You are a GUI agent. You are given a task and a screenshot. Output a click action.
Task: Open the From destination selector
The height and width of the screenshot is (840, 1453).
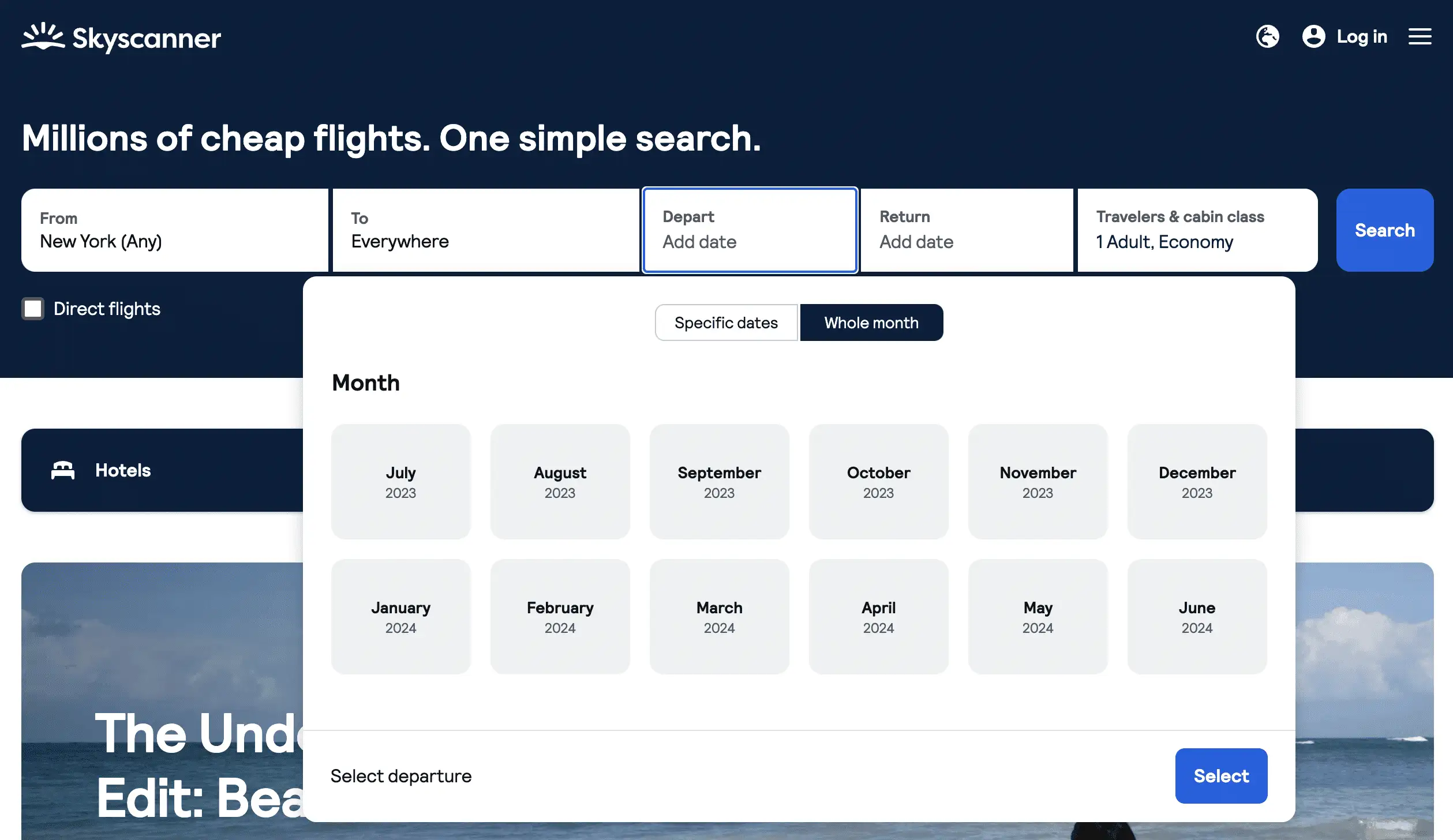tap(175, 230)
